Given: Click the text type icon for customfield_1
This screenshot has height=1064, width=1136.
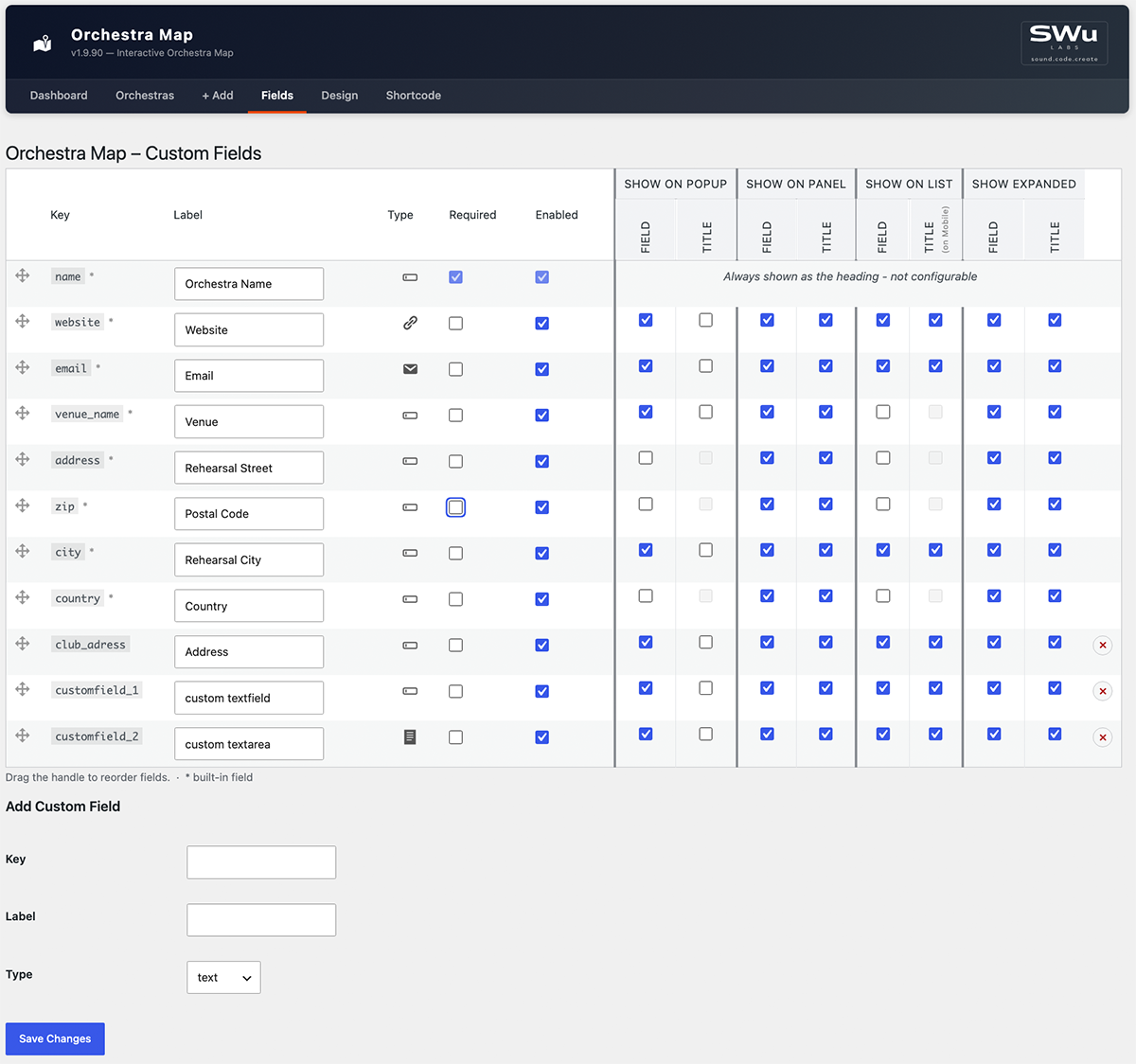Looking at the screenshot, I should click(x=410, y=691).
